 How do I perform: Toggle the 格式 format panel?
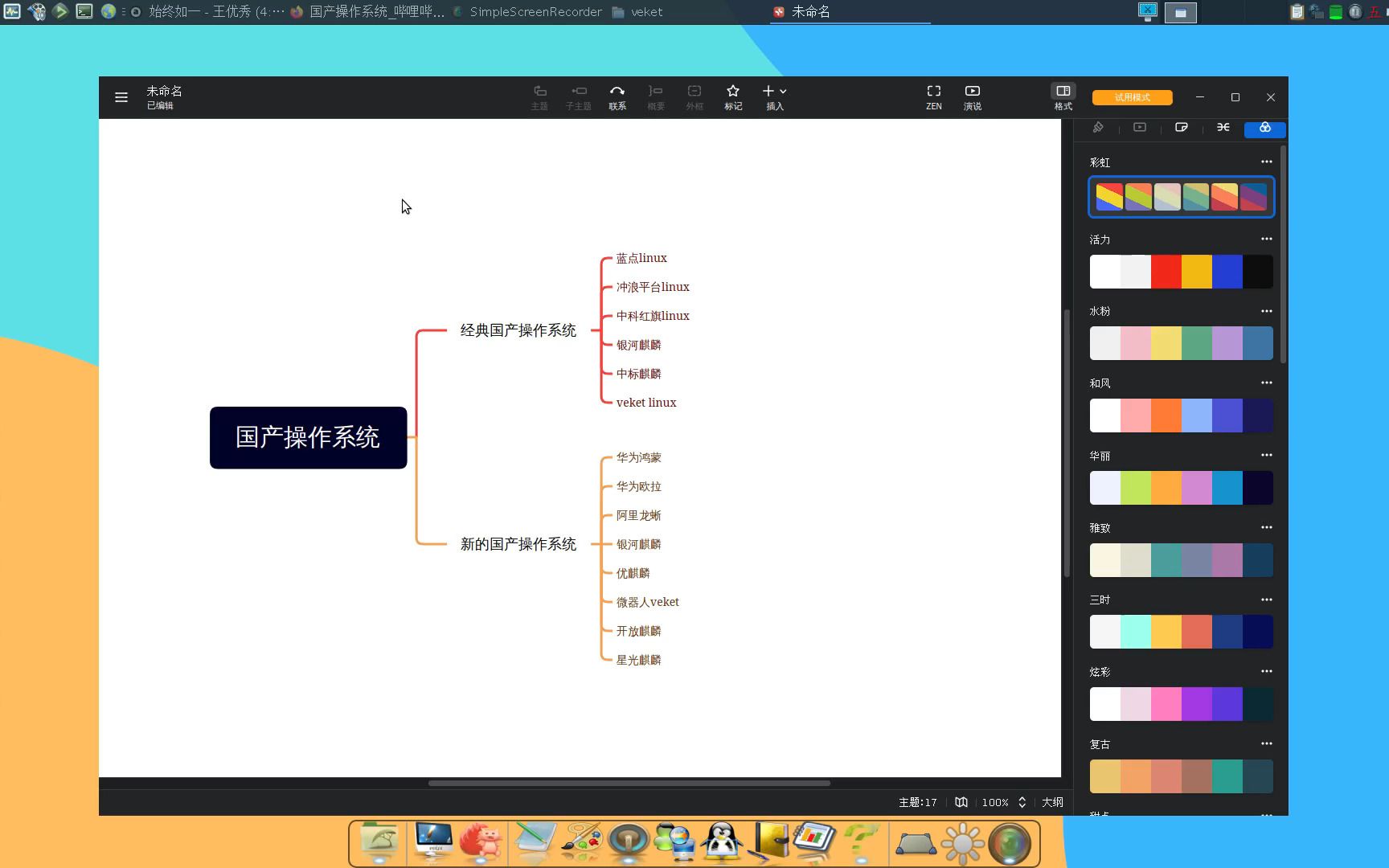pyautogui.click(x=1063, y=97)
